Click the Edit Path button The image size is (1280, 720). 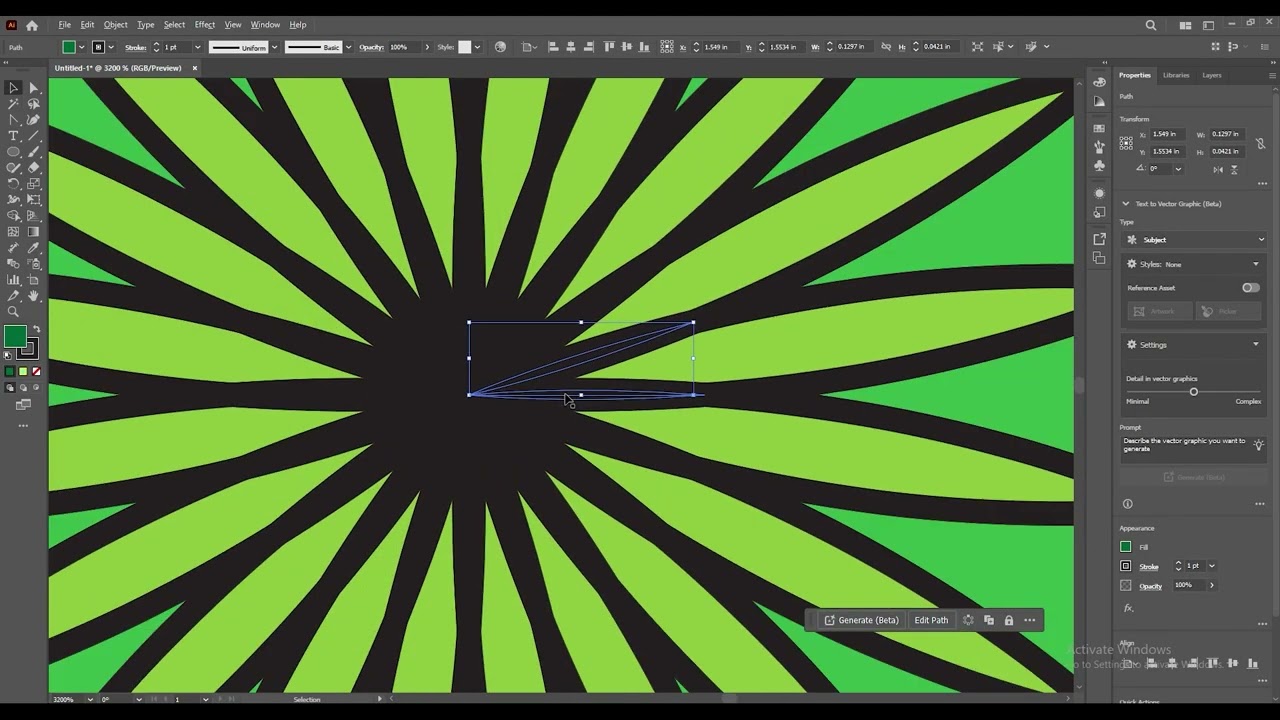[931, 620]
